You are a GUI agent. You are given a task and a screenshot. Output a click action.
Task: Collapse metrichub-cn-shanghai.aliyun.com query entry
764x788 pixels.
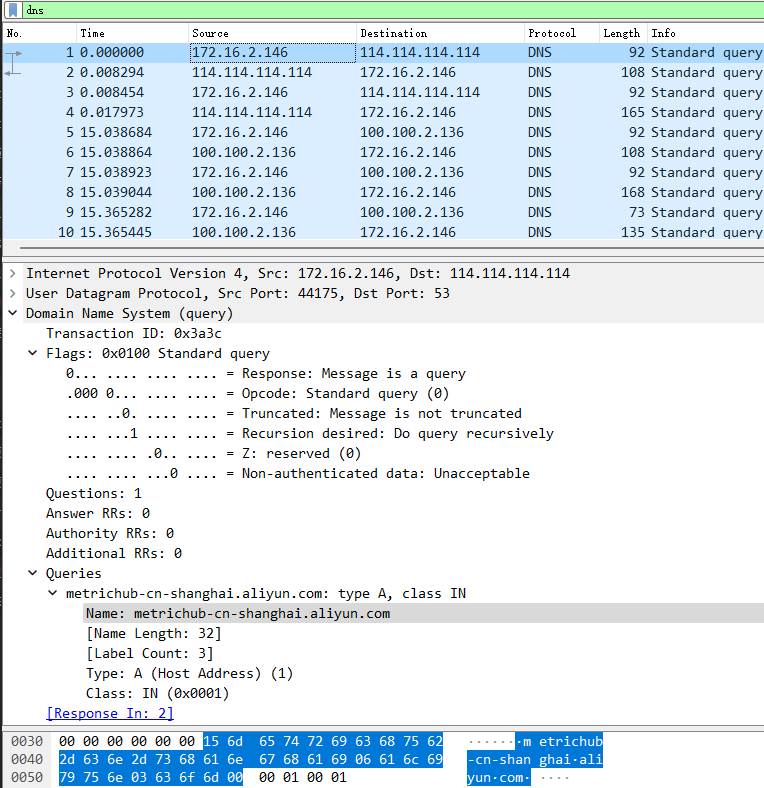(52, 594)
